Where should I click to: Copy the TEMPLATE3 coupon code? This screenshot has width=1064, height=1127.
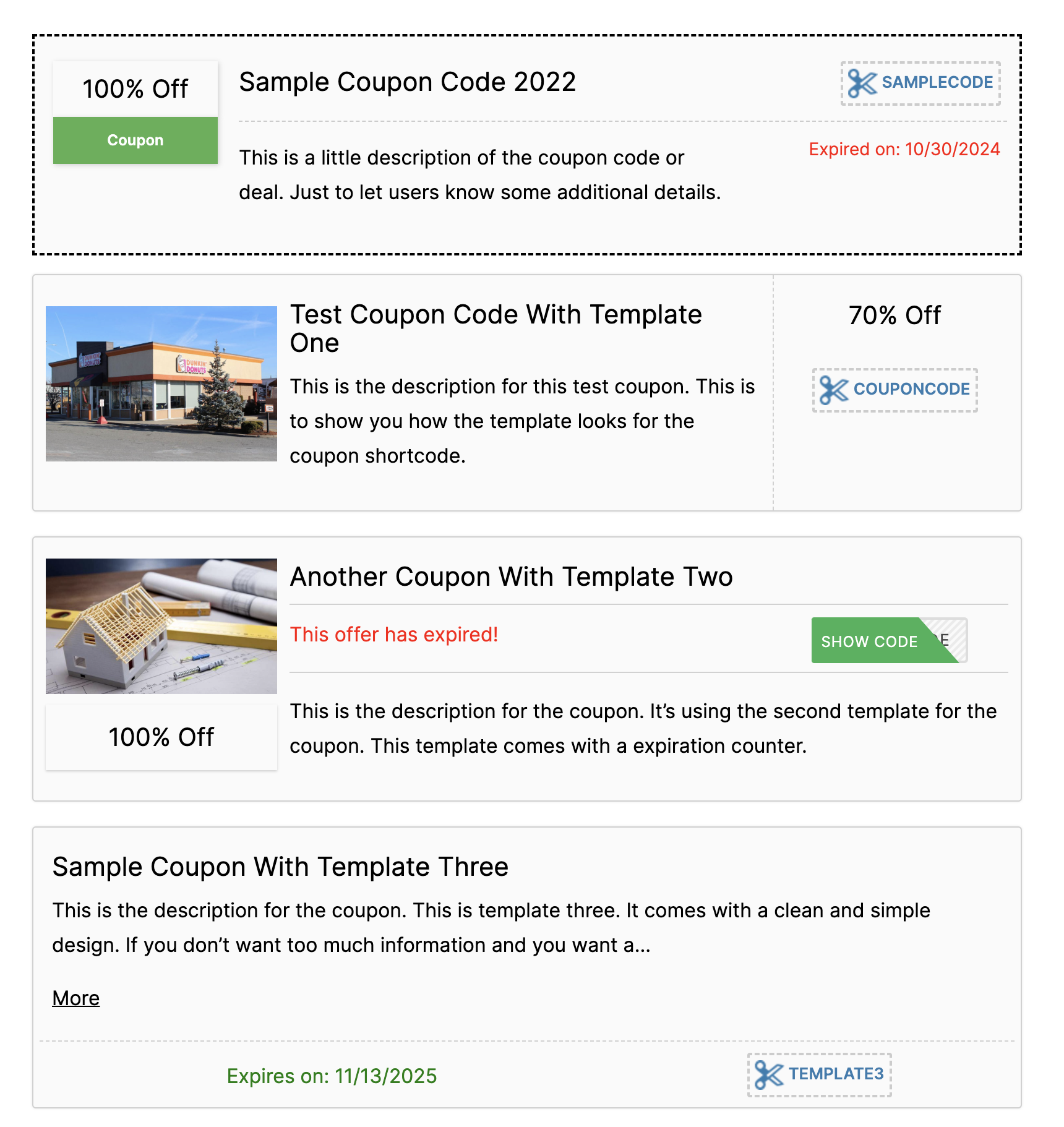click(819, 1075)
